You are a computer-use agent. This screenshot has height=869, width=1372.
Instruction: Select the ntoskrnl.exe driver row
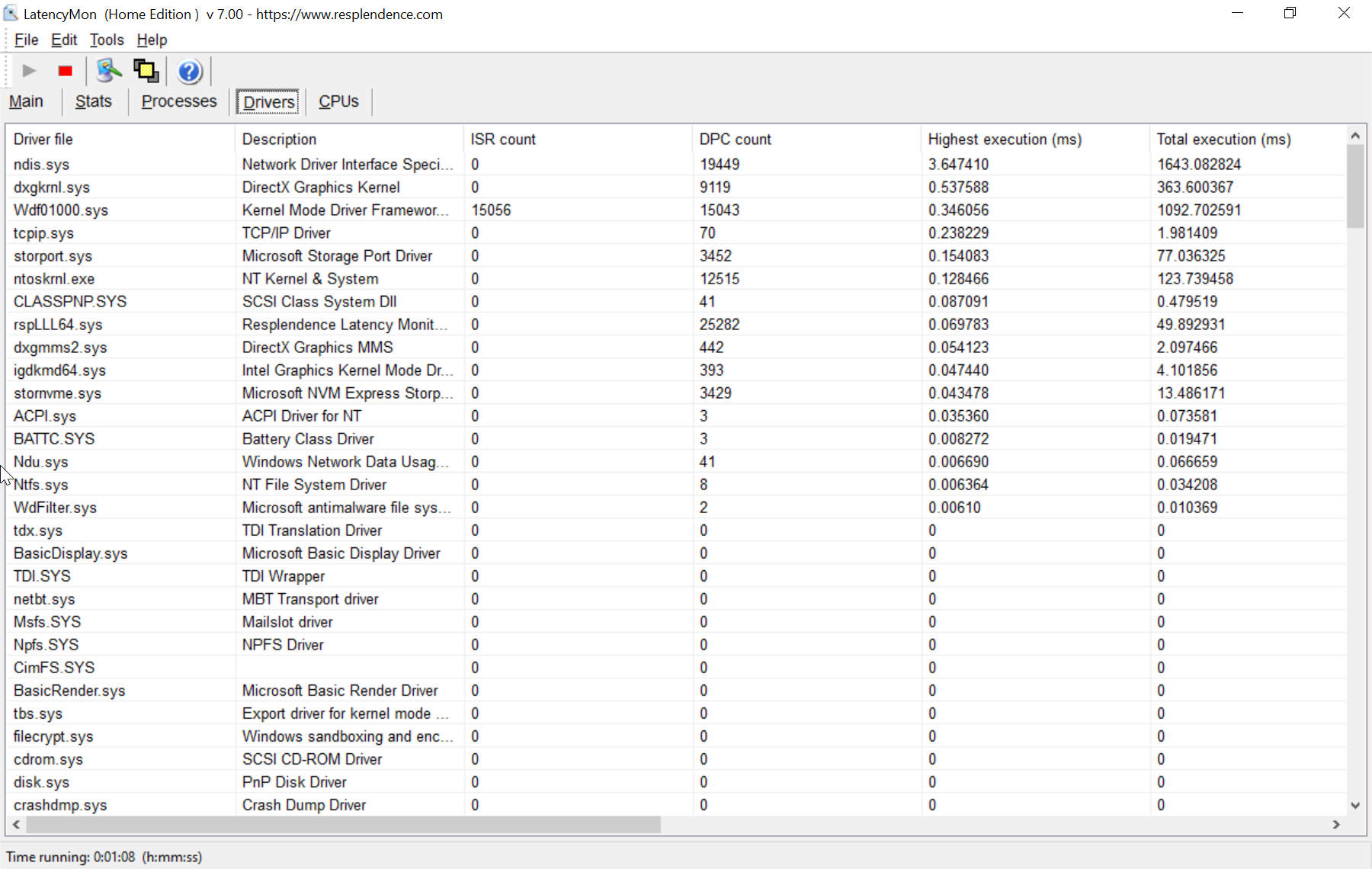676,279
